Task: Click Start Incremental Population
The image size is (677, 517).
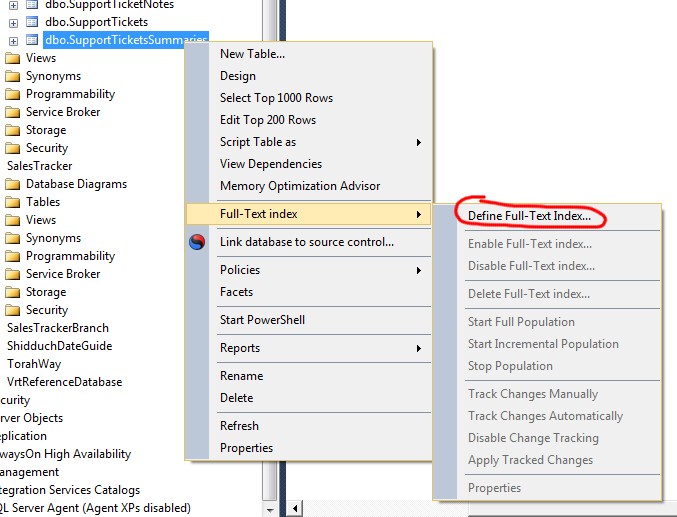Action: 543,344
